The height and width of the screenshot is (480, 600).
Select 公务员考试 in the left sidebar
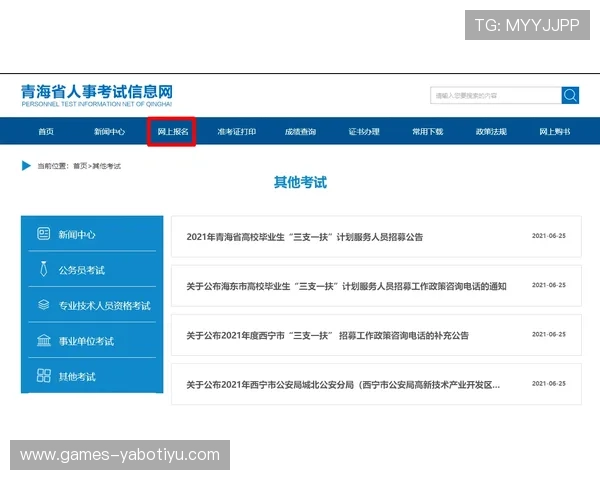pyautogui.click(x=81, y=270)
